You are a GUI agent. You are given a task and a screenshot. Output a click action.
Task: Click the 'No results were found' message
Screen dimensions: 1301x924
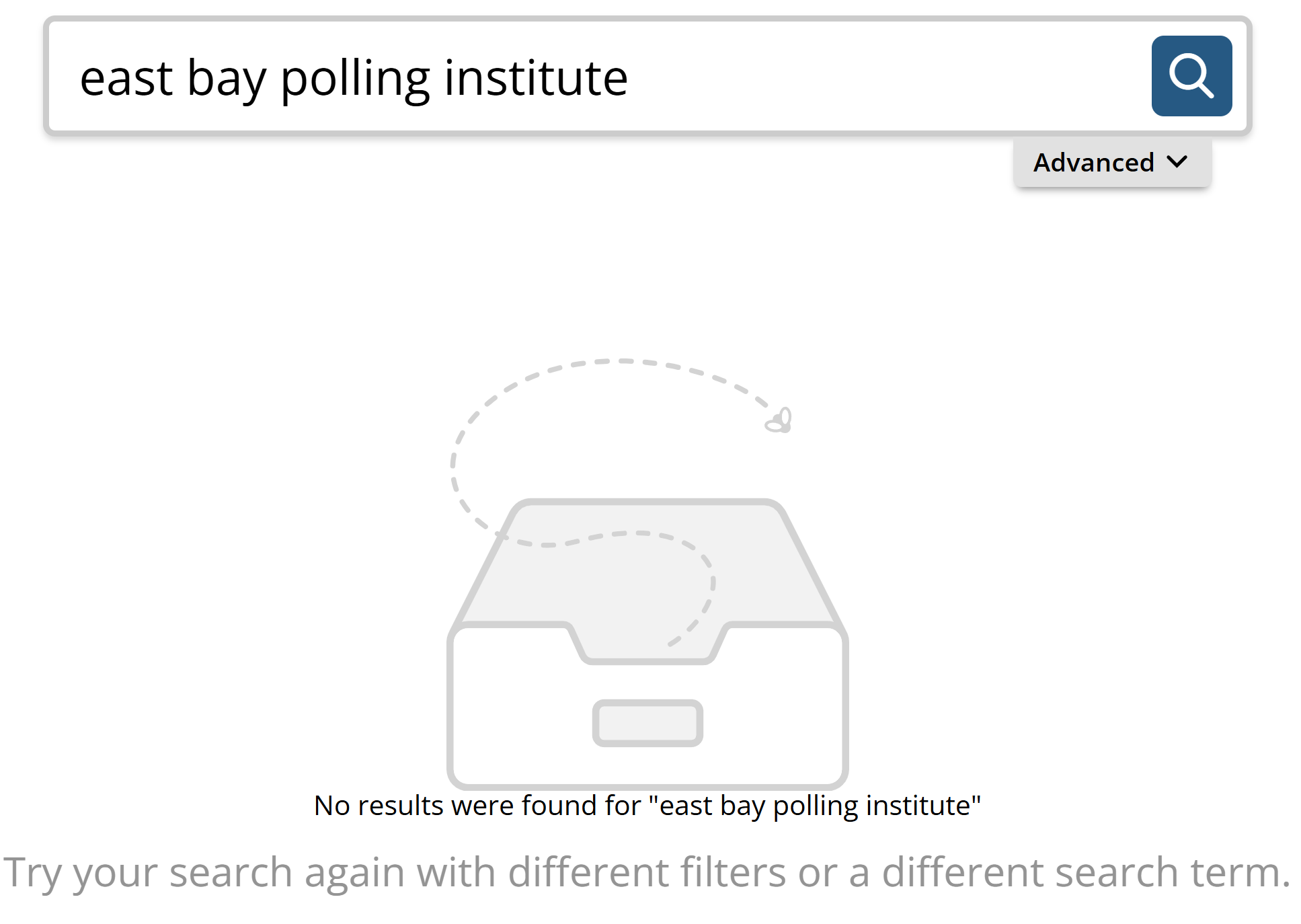click(x=477, y=805)
